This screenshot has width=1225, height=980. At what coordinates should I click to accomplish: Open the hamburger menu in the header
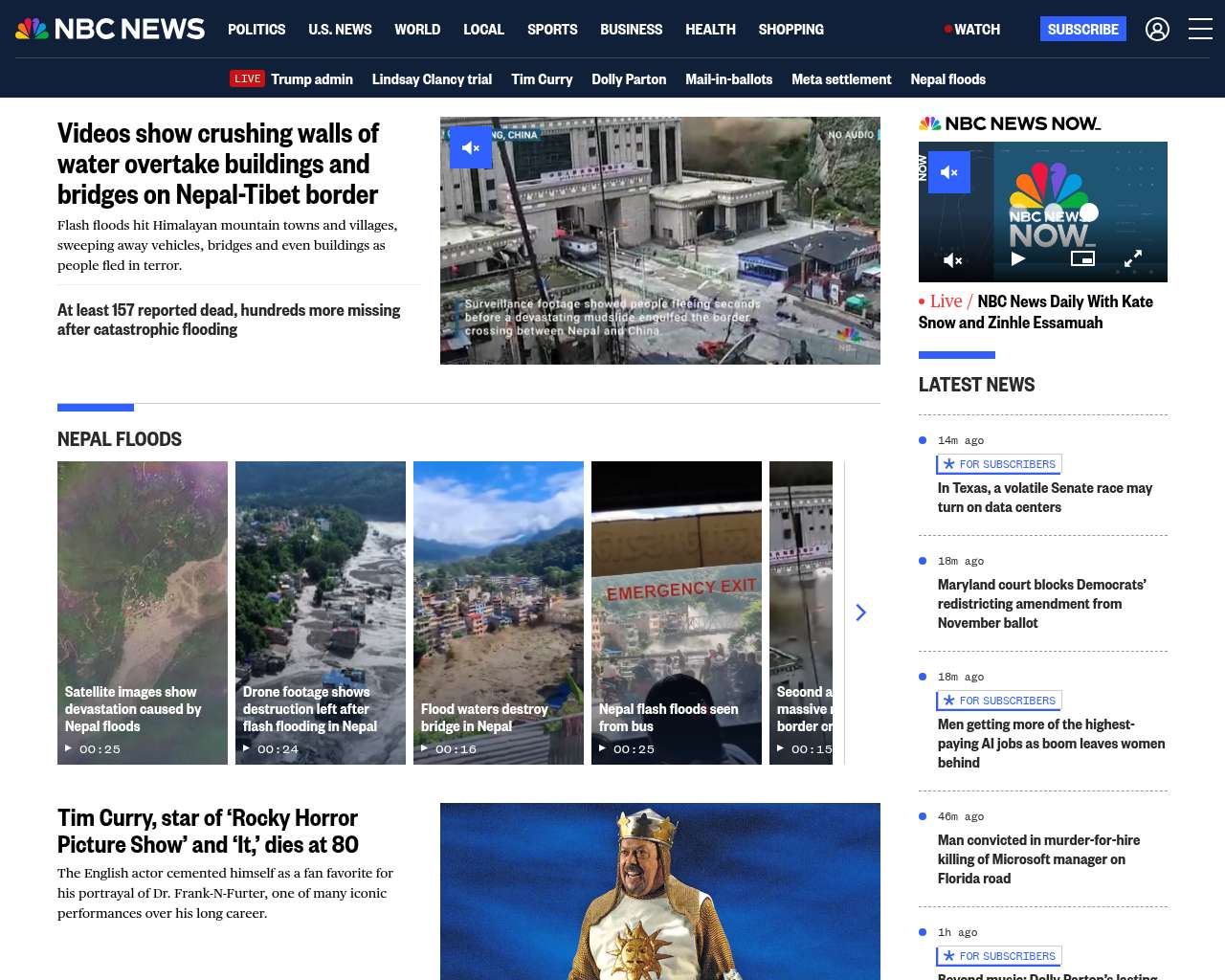(1200, 30)
